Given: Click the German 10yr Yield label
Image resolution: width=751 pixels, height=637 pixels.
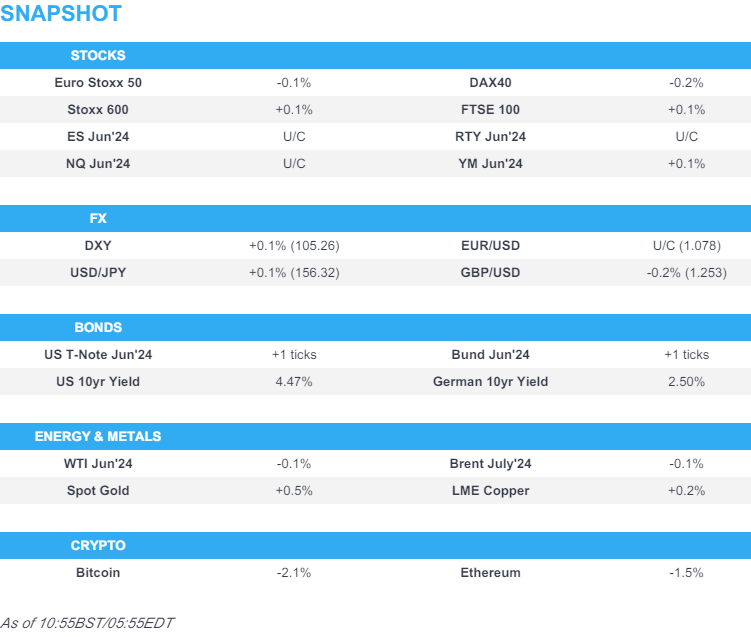Looking at the screenshot, I should pos(490,382).
